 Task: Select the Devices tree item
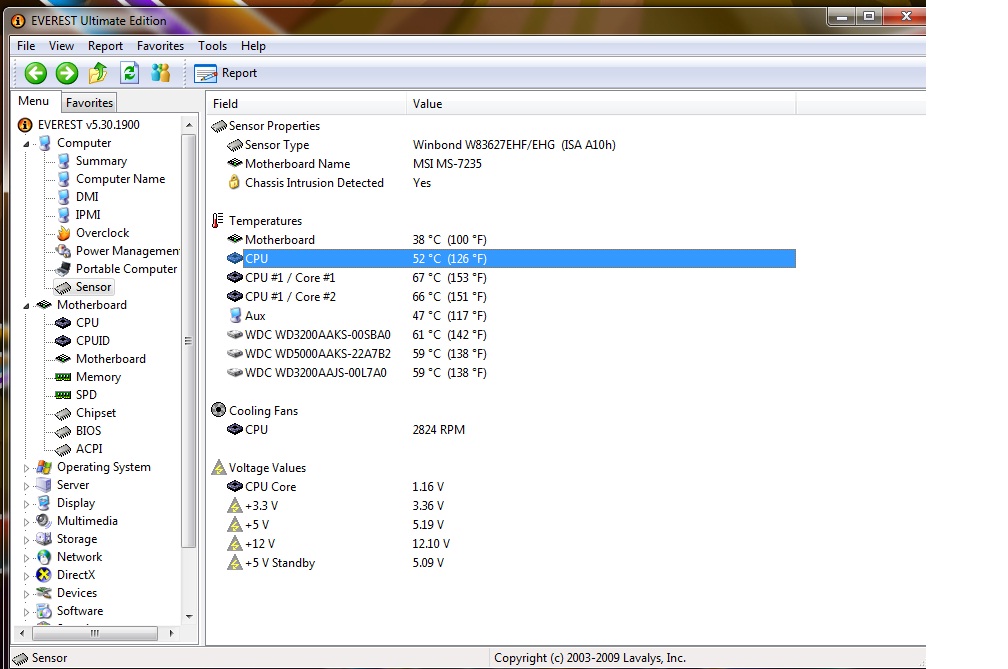(x=76, y=593)
